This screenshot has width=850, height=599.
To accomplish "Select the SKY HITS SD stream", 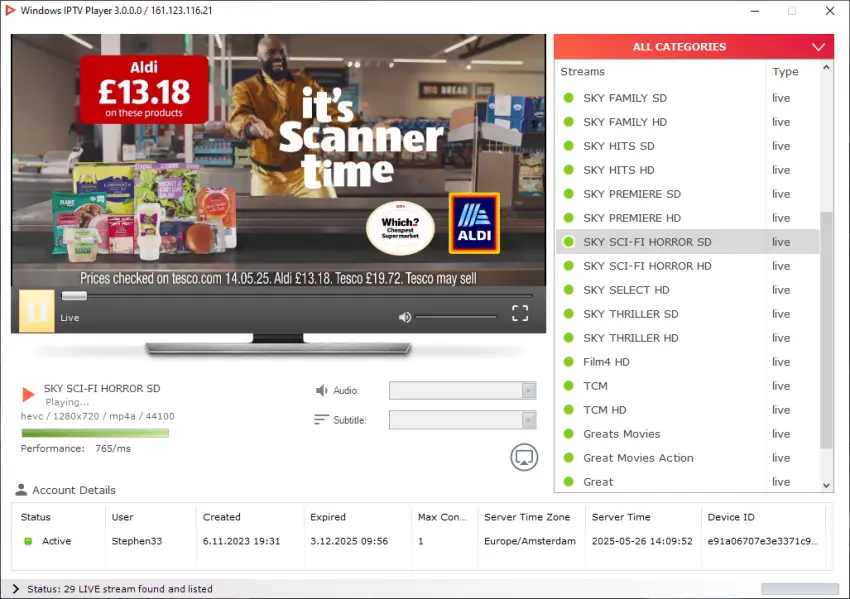I will coord(687,146).
